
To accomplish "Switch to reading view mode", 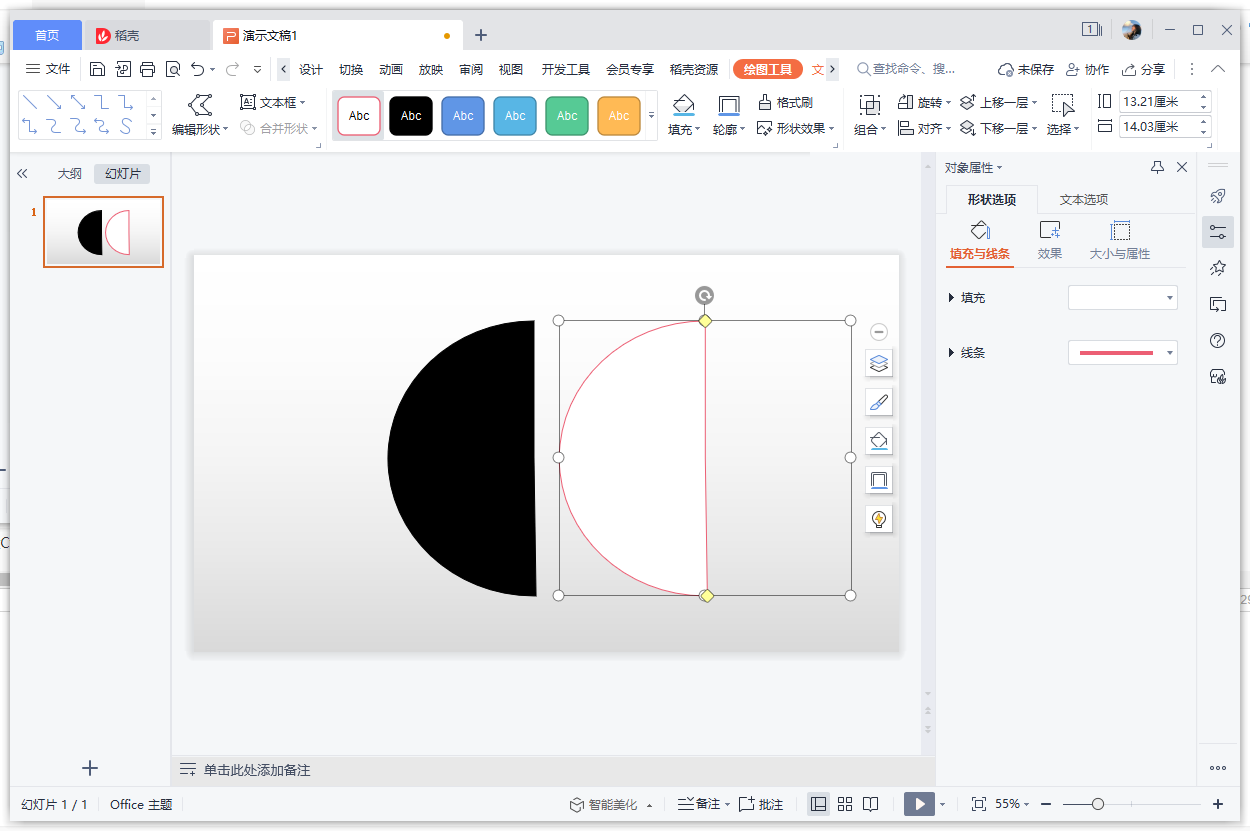I will tap(871, 804).
